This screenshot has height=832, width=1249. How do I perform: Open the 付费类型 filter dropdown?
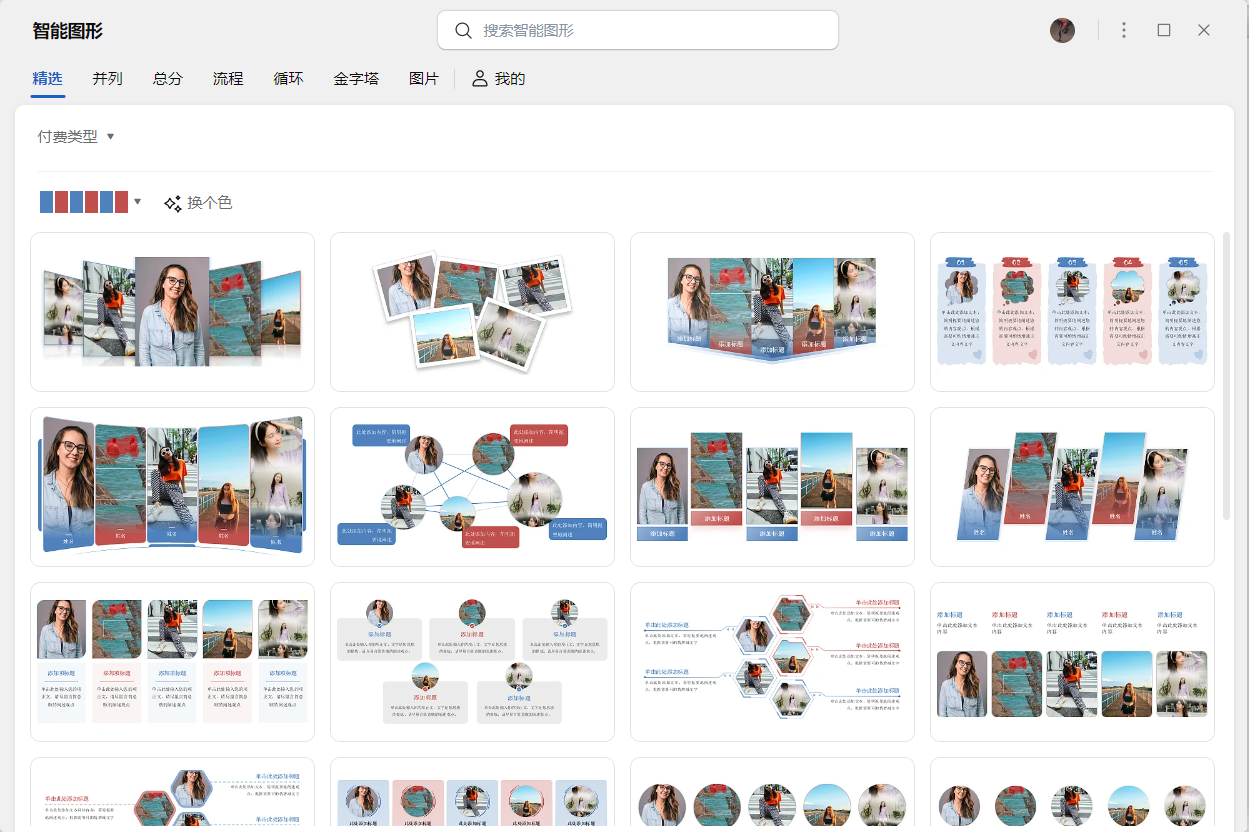[x=75, y=136]
